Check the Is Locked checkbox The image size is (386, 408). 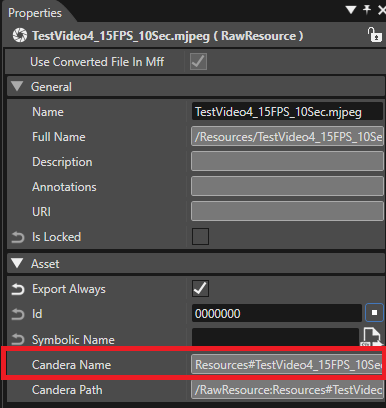(x=200, y=236)
